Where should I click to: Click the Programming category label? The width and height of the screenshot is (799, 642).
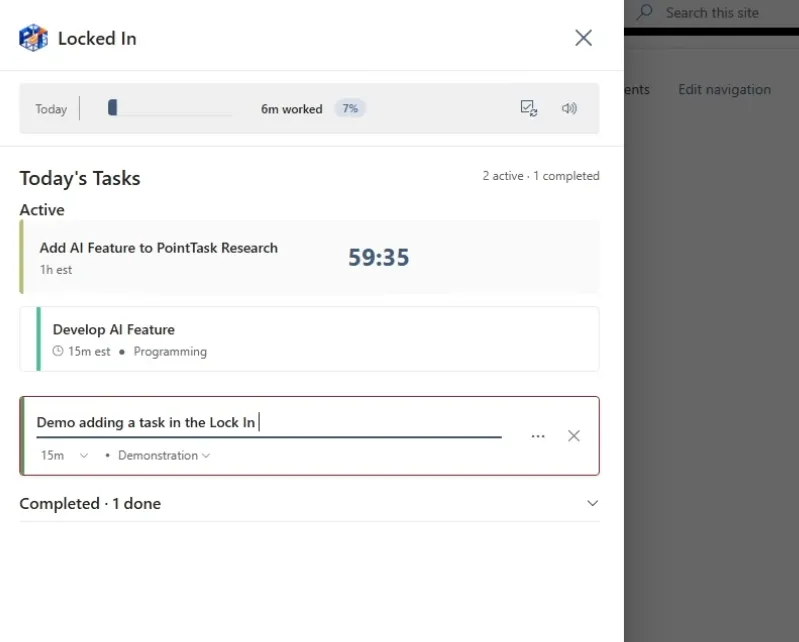click(x=170, y=352)
